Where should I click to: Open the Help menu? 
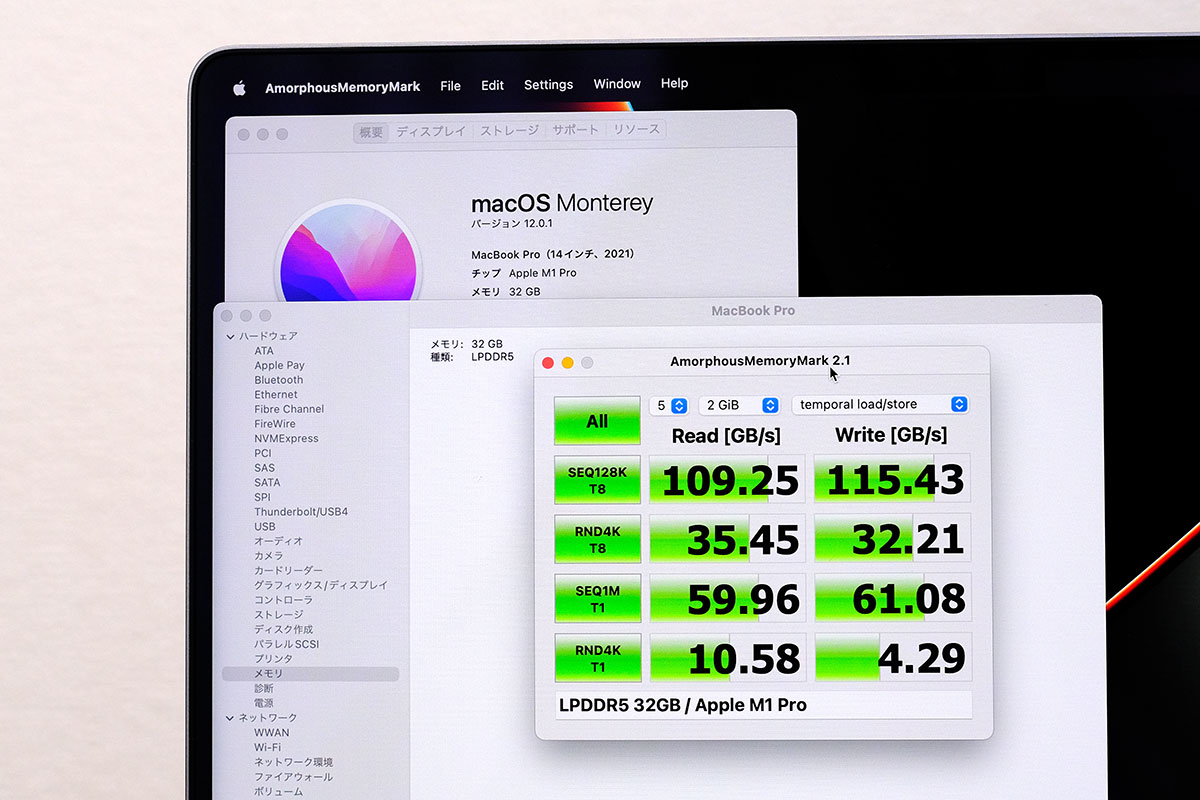tap(674, 83)
